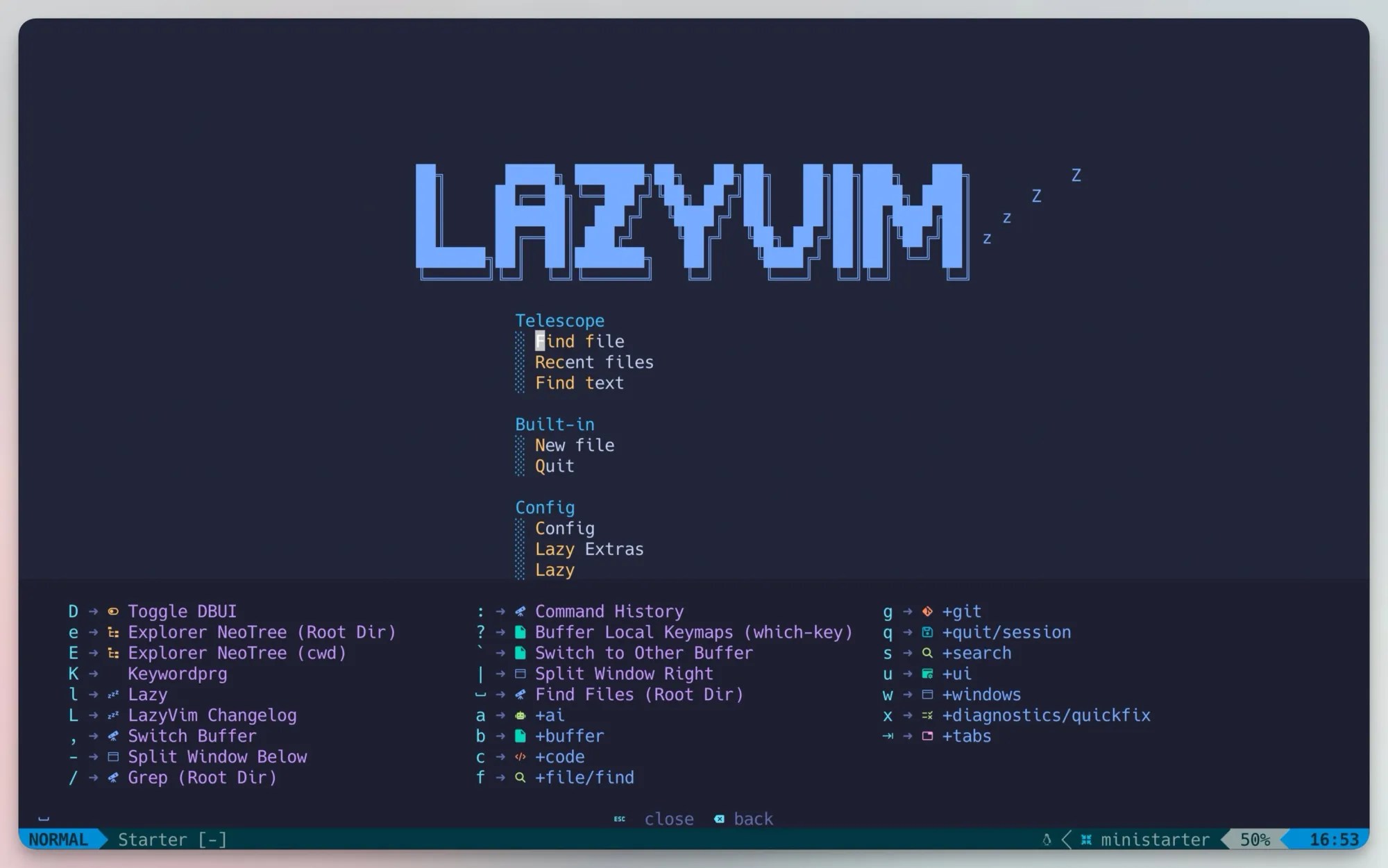This screenshot has width=1388, height=868.
Task: Select the code brackets icon for +code
Action: point(519,757)
